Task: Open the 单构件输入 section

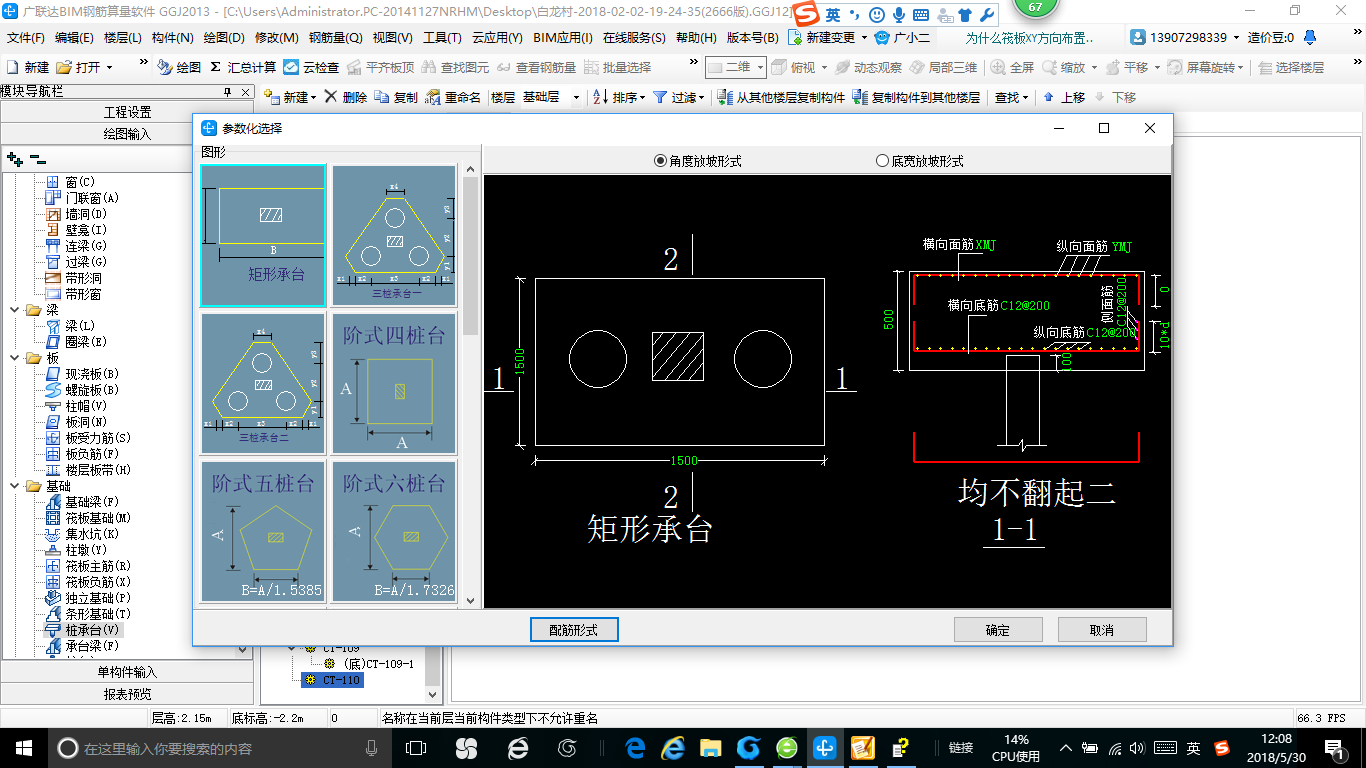Action: [x=127, y=672]
